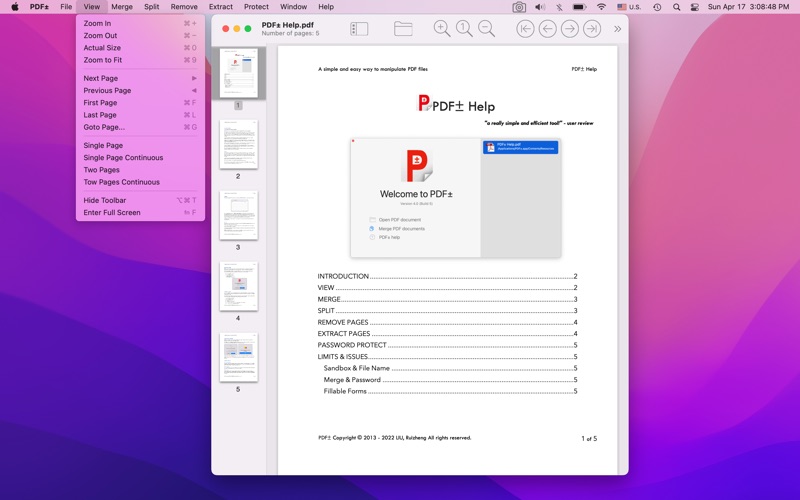
Task: Select Single Page view mode
Action: click(x=140, y=146)
